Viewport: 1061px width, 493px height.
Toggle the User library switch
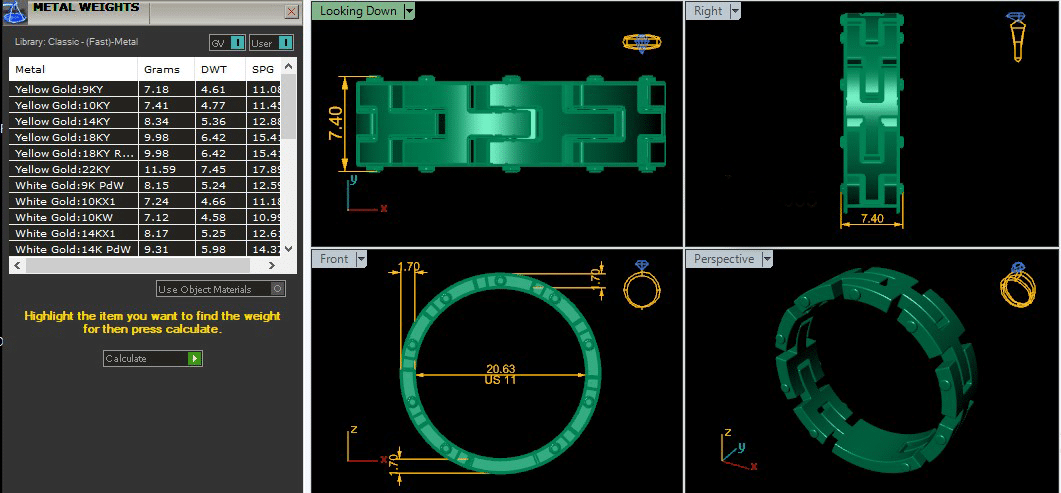[x=286, y=43]
